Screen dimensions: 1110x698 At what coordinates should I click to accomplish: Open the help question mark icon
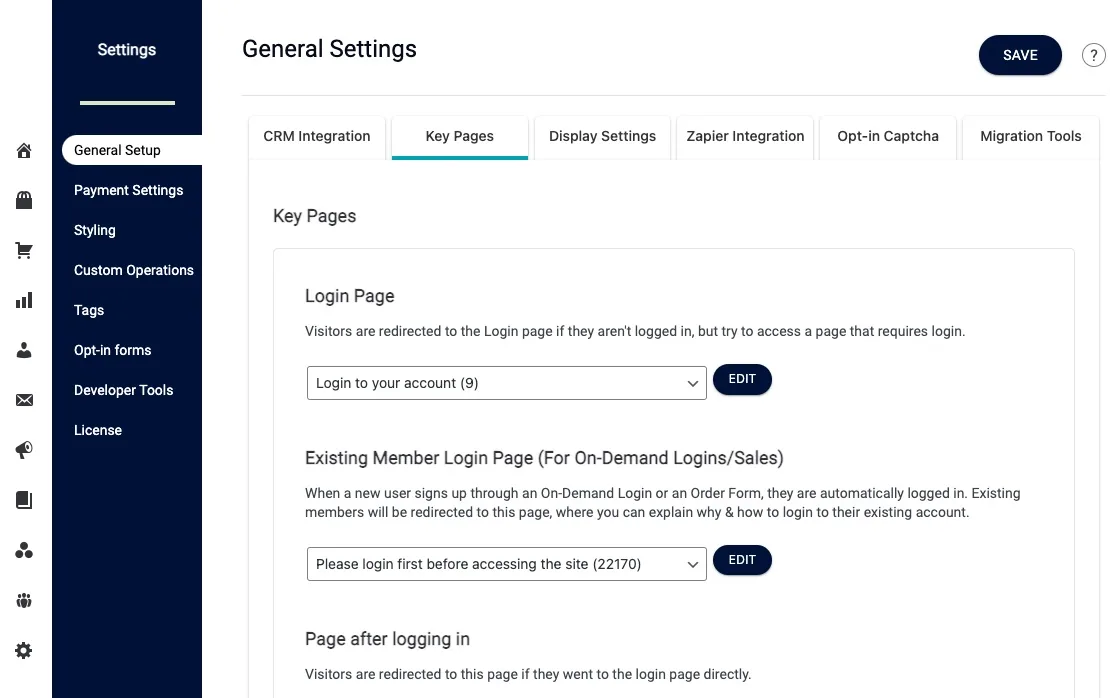click(x=1093, y=55)
